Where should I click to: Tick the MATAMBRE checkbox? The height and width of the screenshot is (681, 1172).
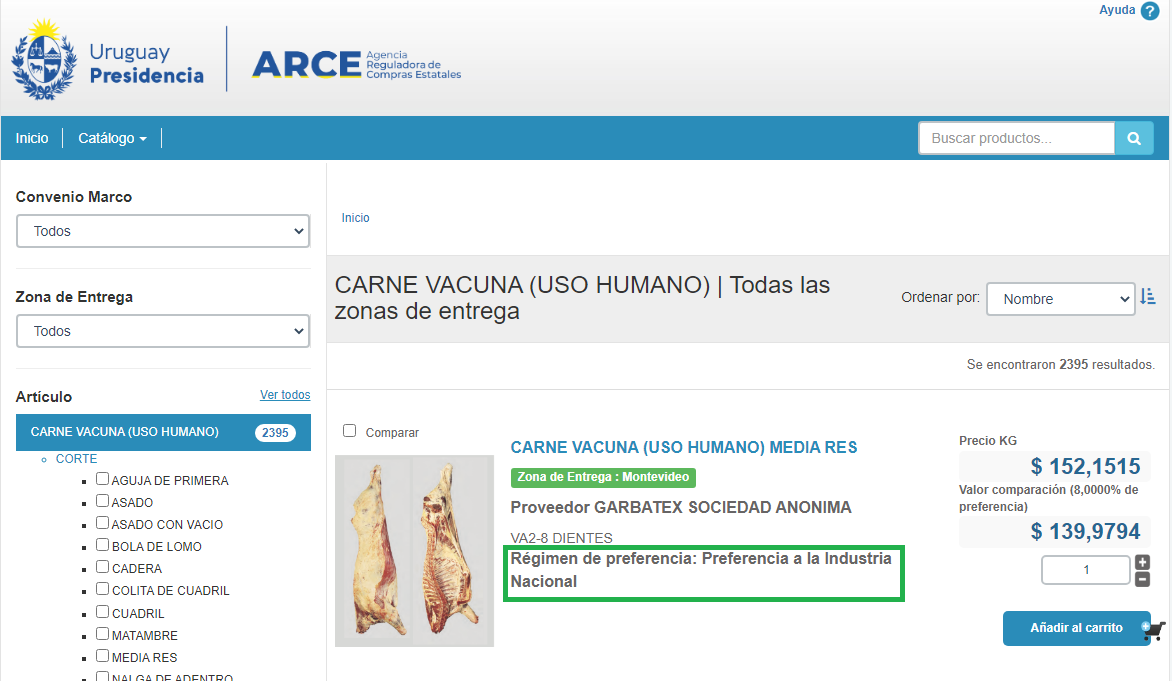pyautogui.click(x=102, y=634)
